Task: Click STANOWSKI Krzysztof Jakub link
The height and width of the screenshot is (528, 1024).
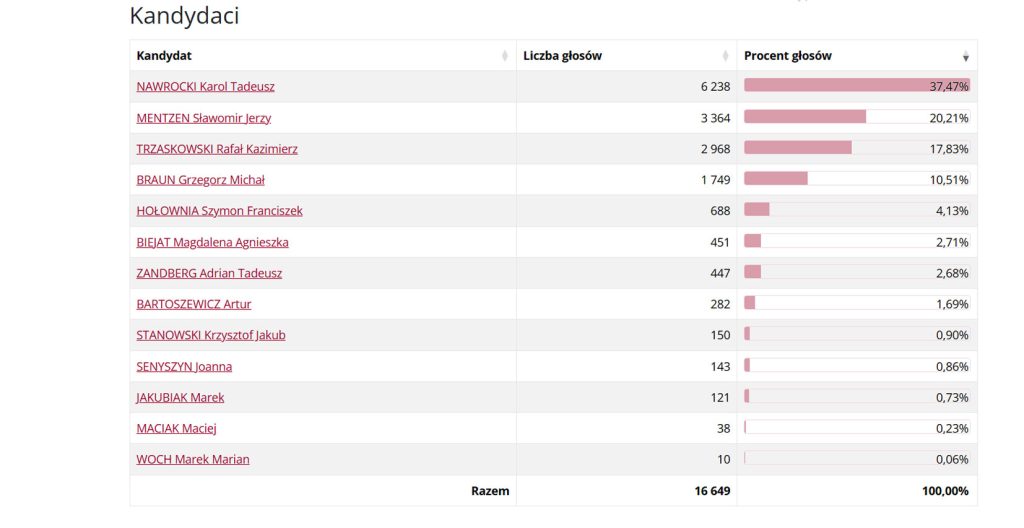Action: [x=210, y=335]
